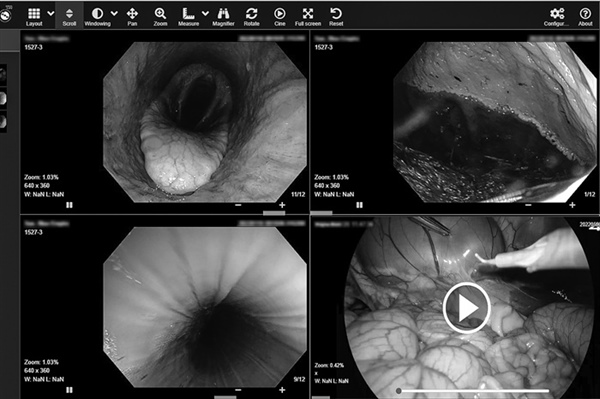
Task: Select the Windowing tool
Action: coord(97,17)
